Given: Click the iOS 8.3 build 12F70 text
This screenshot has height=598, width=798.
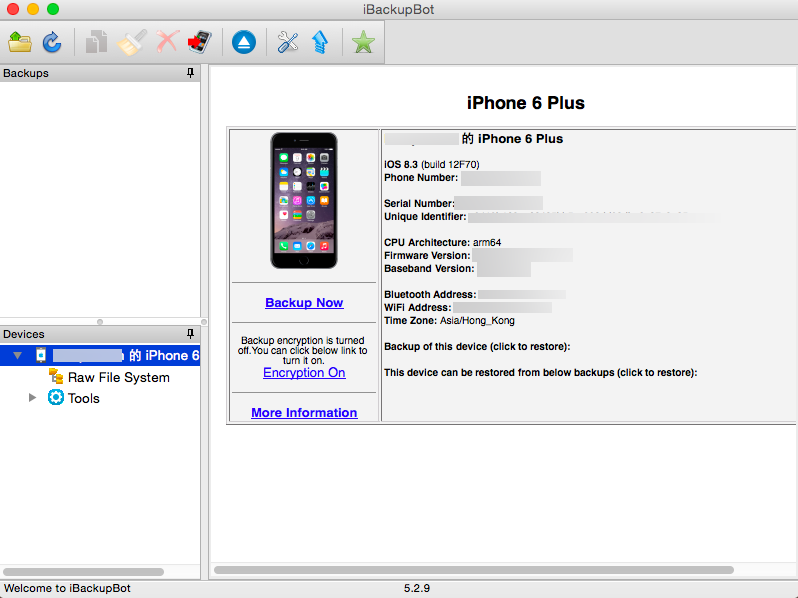Looking at the screenshot, I should point(432,164).
